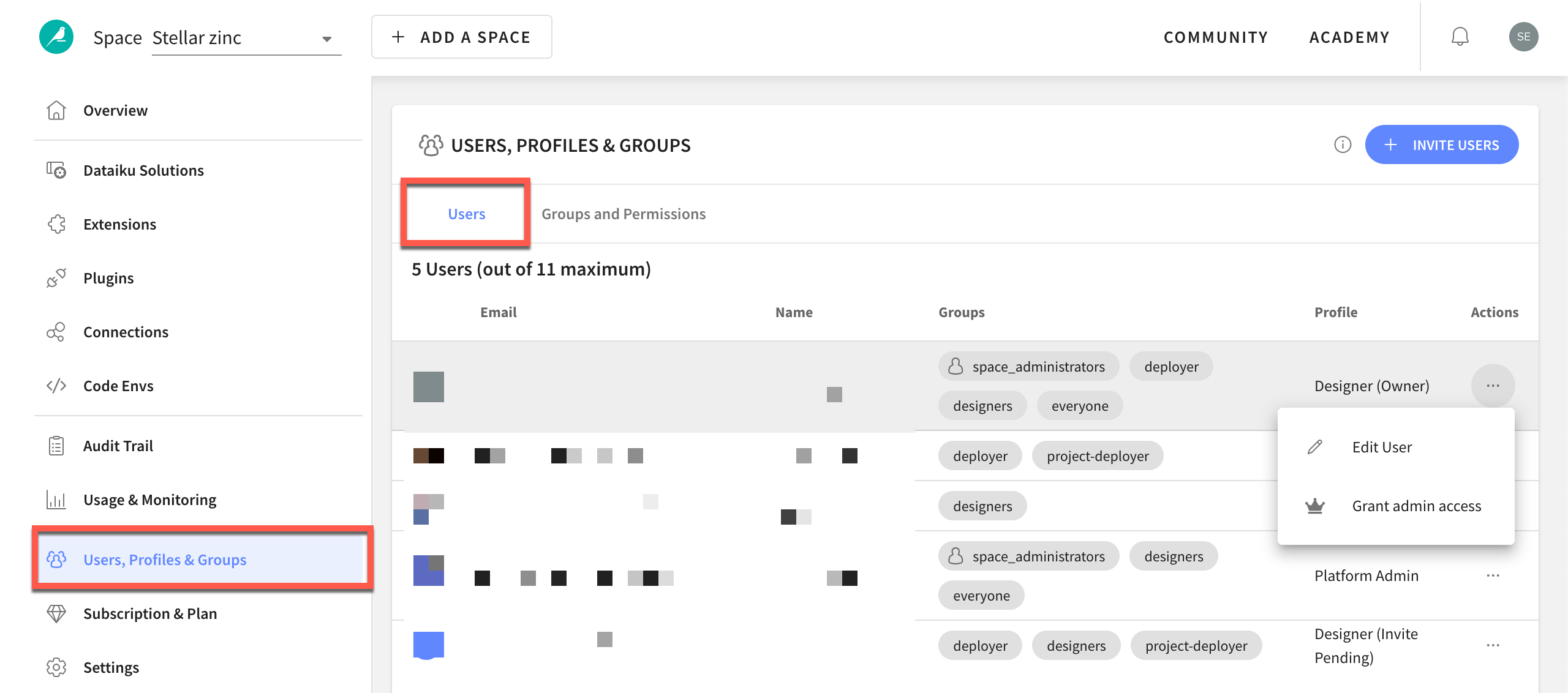Viewport: 1568px width, 693px height.
Task: Click the Dataiku Solutions icon
Action: 56,170
